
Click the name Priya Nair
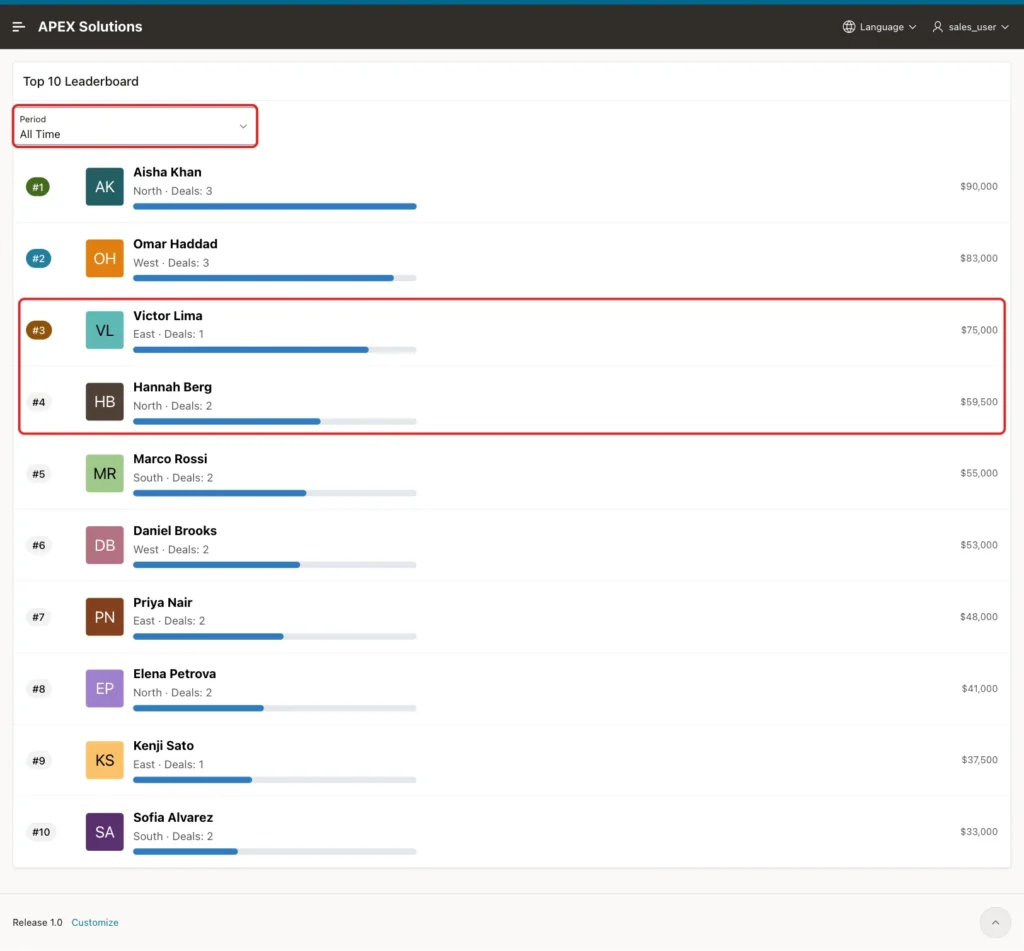163,602
